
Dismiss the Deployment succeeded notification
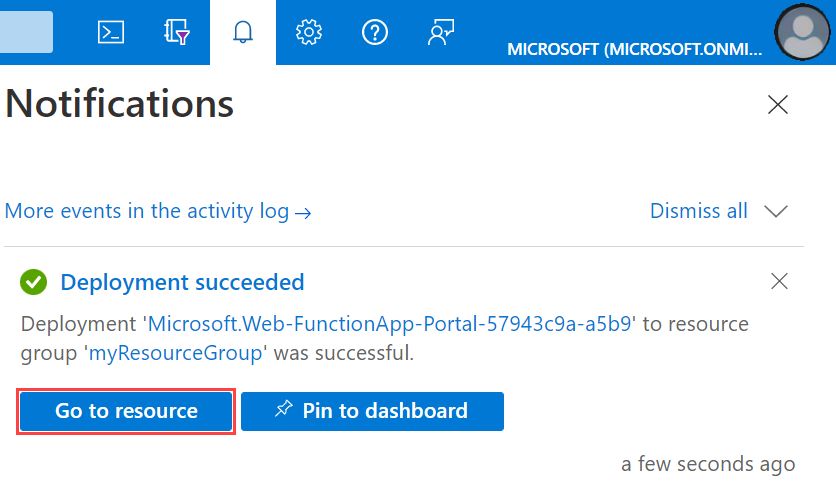tap(779, 281)
